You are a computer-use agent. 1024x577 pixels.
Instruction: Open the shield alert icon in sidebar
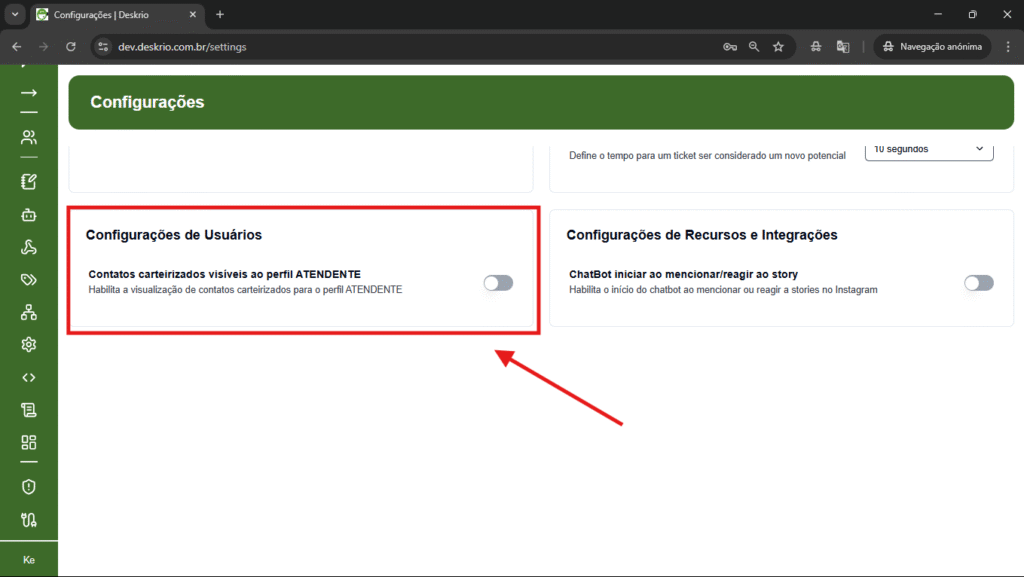[29, 487]
